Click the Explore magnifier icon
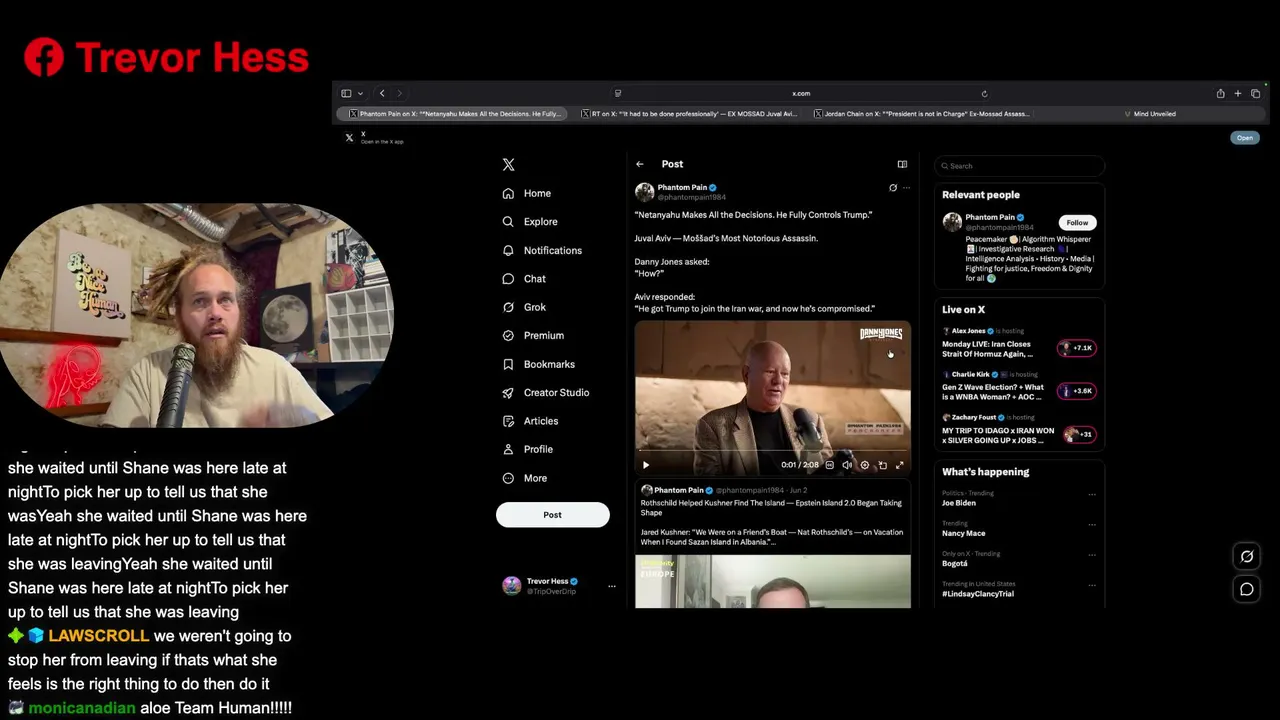This screenshot has height=720, width=1280. [508, 221]
